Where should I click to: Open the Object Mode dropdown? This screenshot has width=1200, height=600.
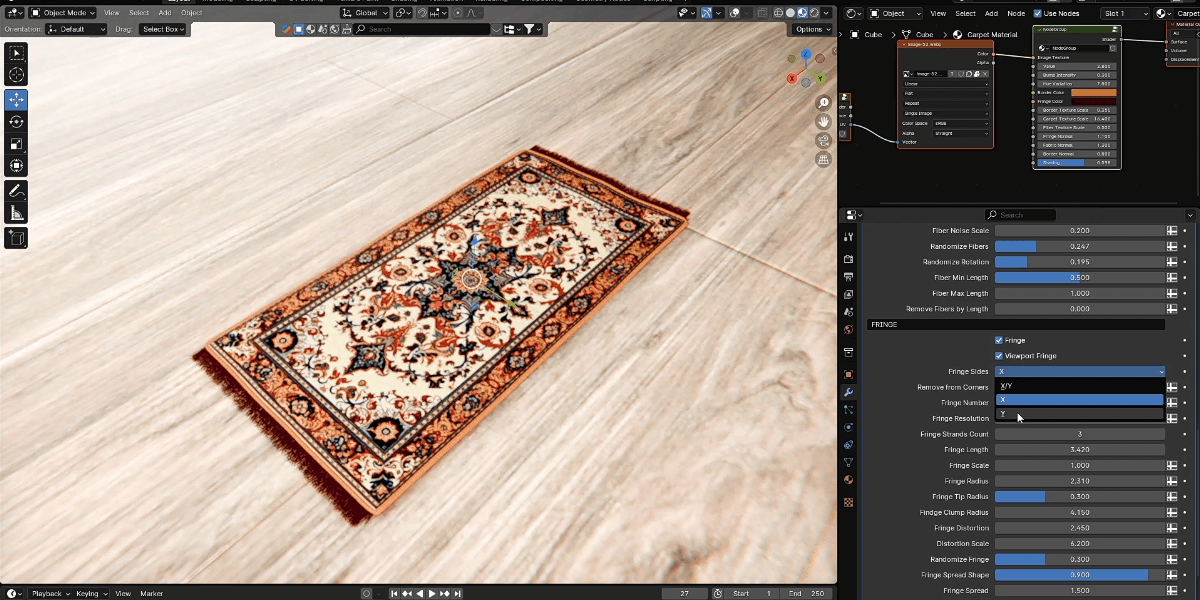coord(62,13)
